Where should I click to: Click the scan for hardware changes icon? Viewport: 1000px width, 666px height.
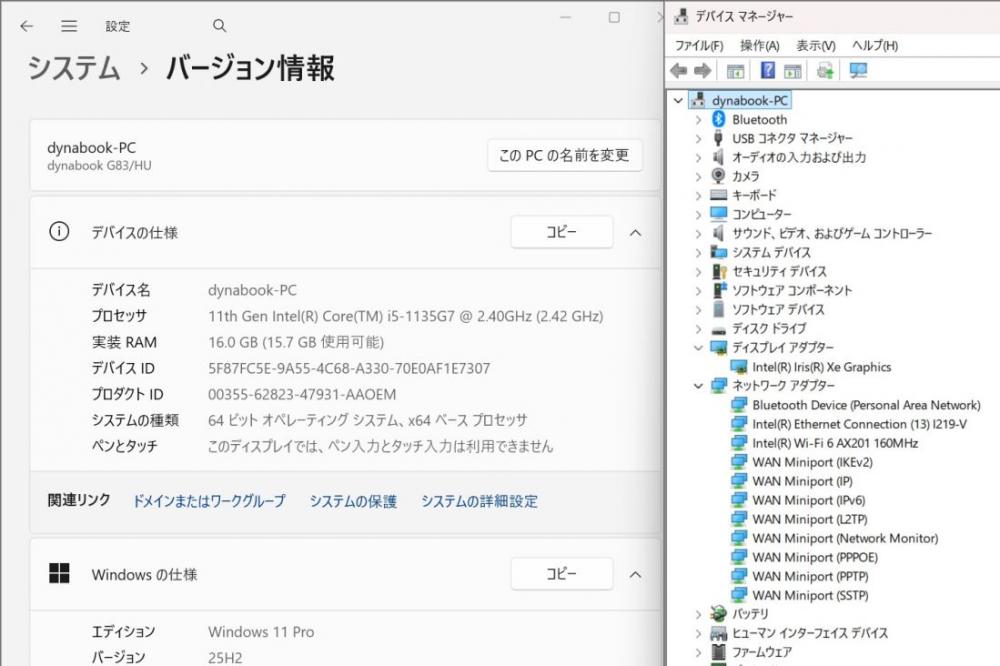coord(857,71)
